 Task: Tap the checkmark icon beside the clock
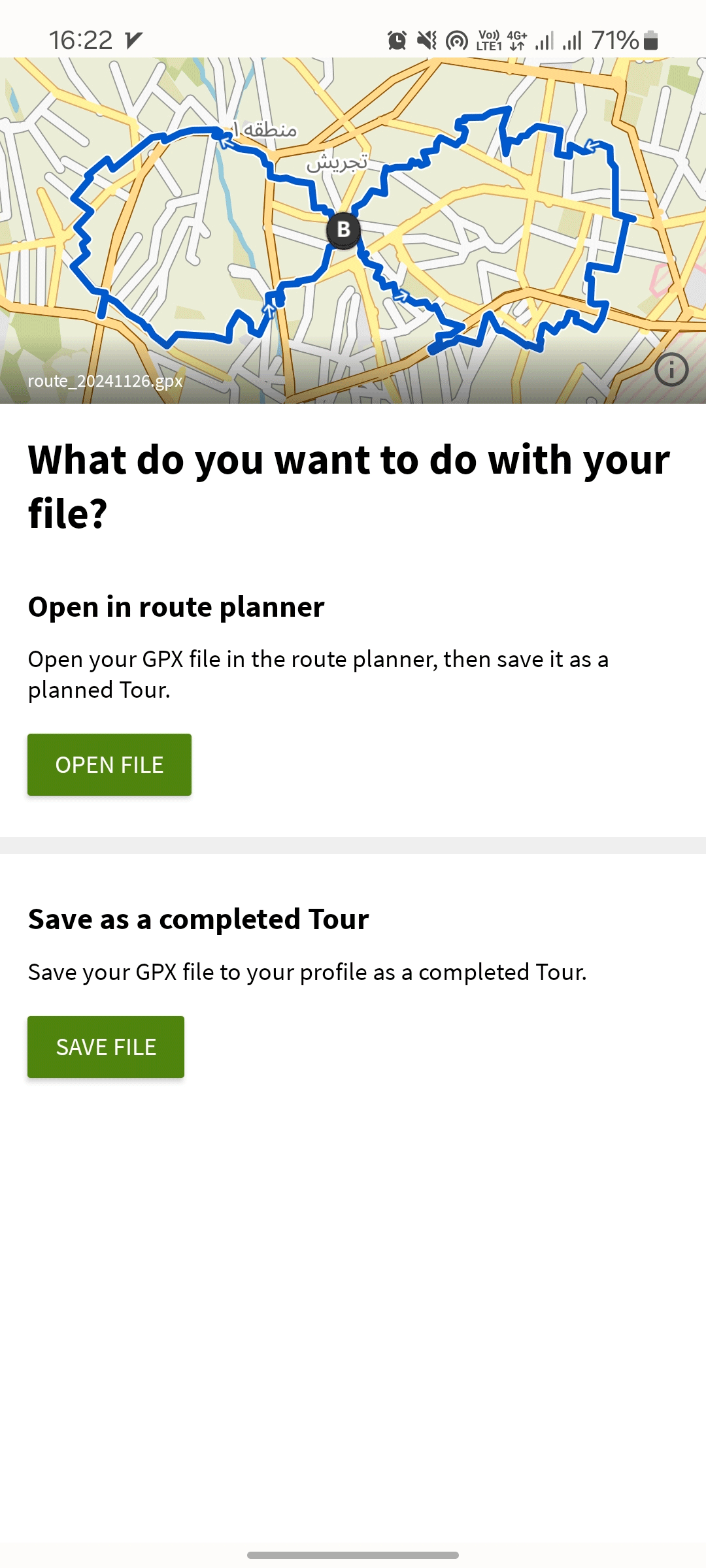[x=134, y=41]
